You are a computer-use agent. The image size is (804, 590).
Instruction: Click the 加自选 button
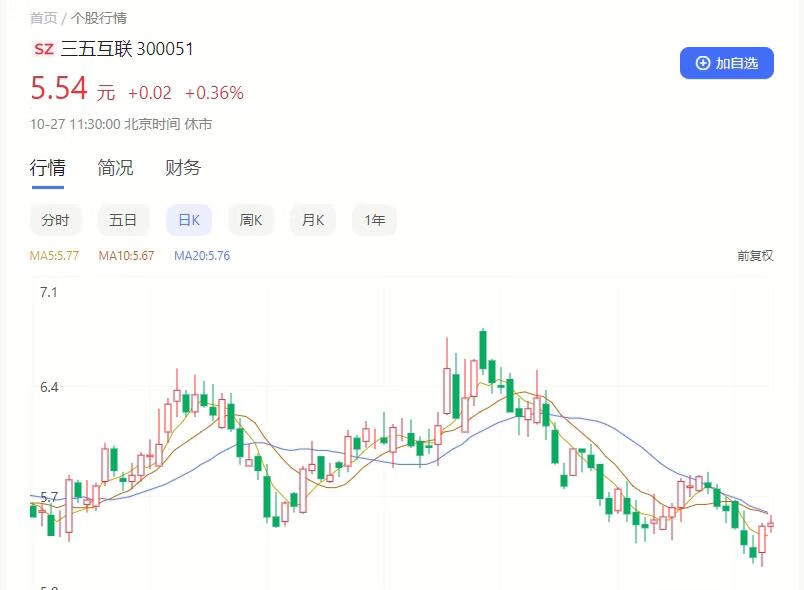(727, 63)
